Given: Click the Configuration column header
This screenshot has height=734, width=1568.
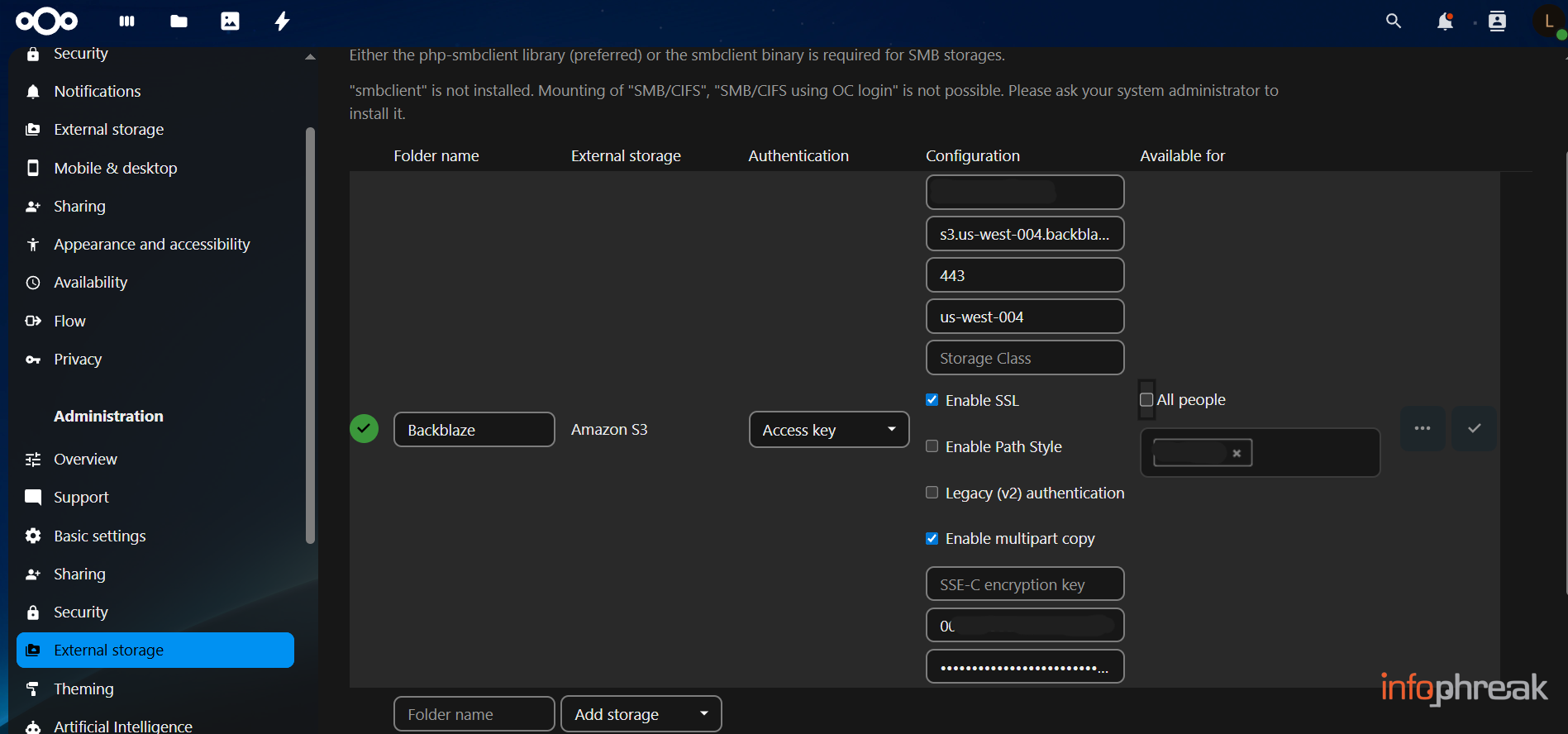Looking at the screenshot, I should tap(973, 155).
